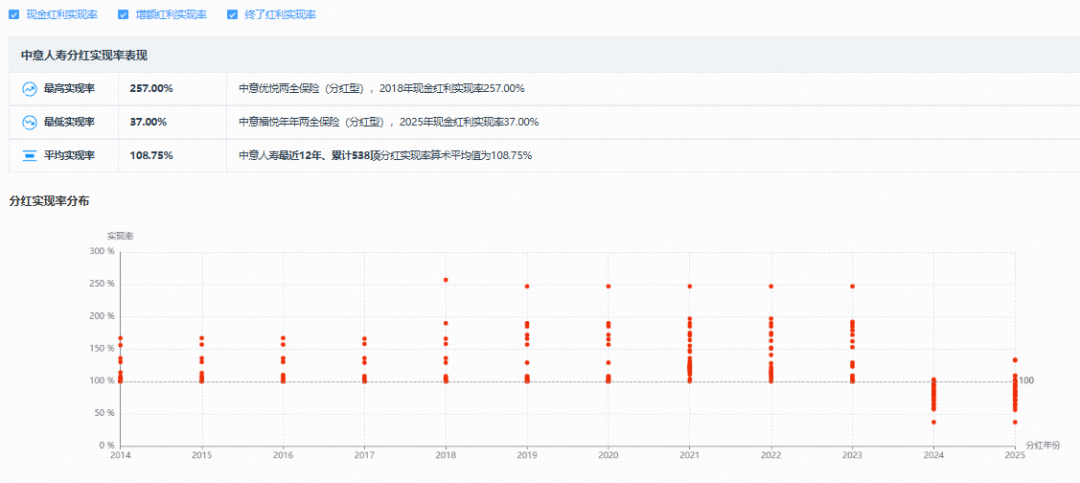Click the 108.75% value cell
The image size is (1080, 483).
151,156
